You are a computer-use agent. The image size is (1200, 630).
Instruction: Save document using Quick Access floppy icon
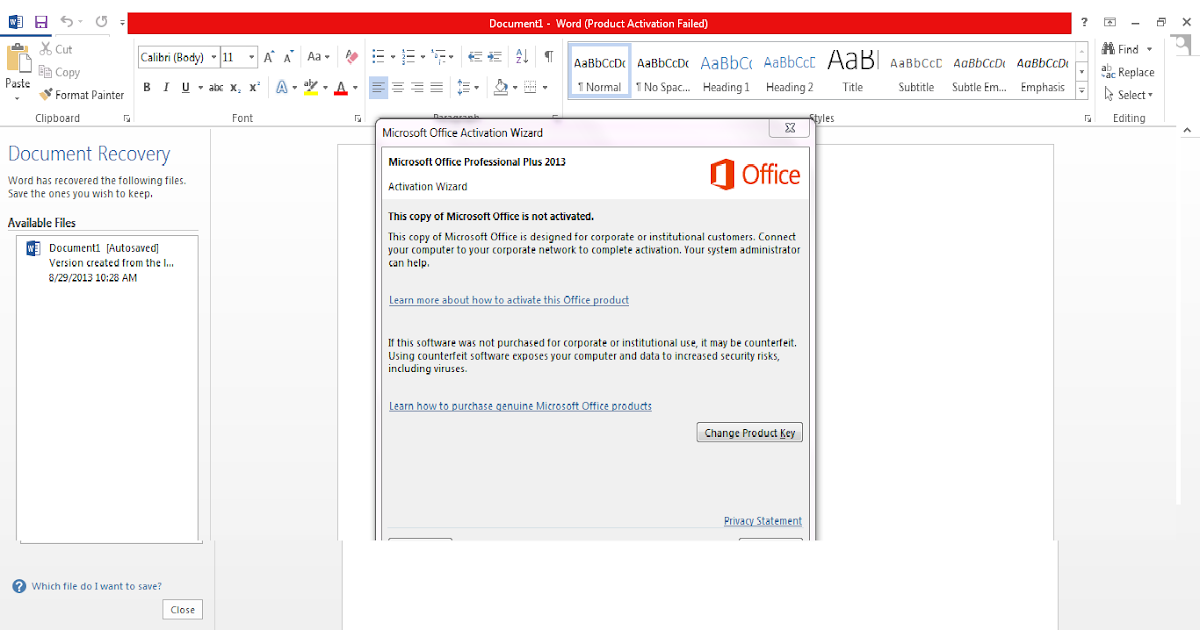click(41, 22)
